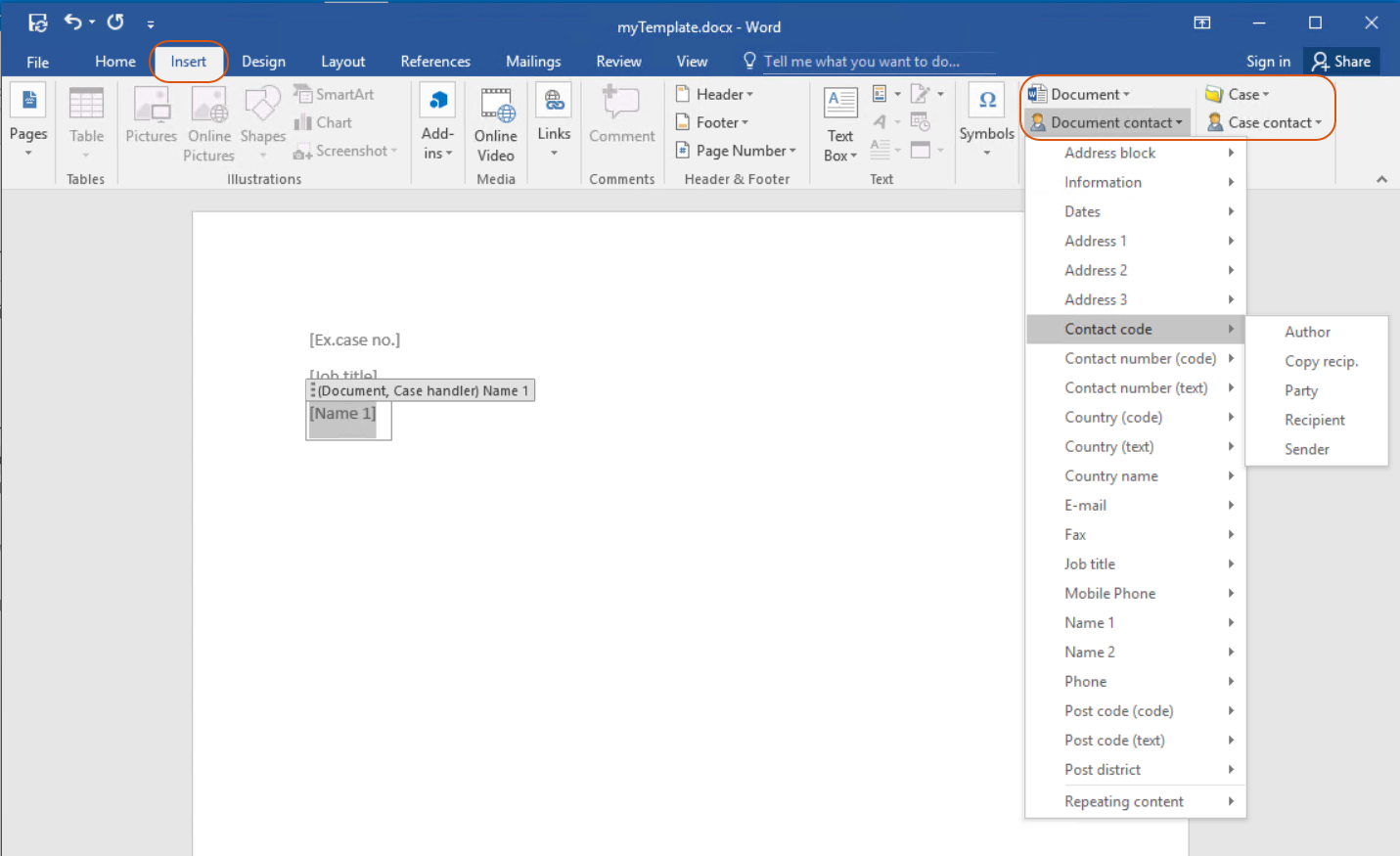This screenshot has height=856, width=1400.
Task: Click the Share button
Action: (1341, 62)
